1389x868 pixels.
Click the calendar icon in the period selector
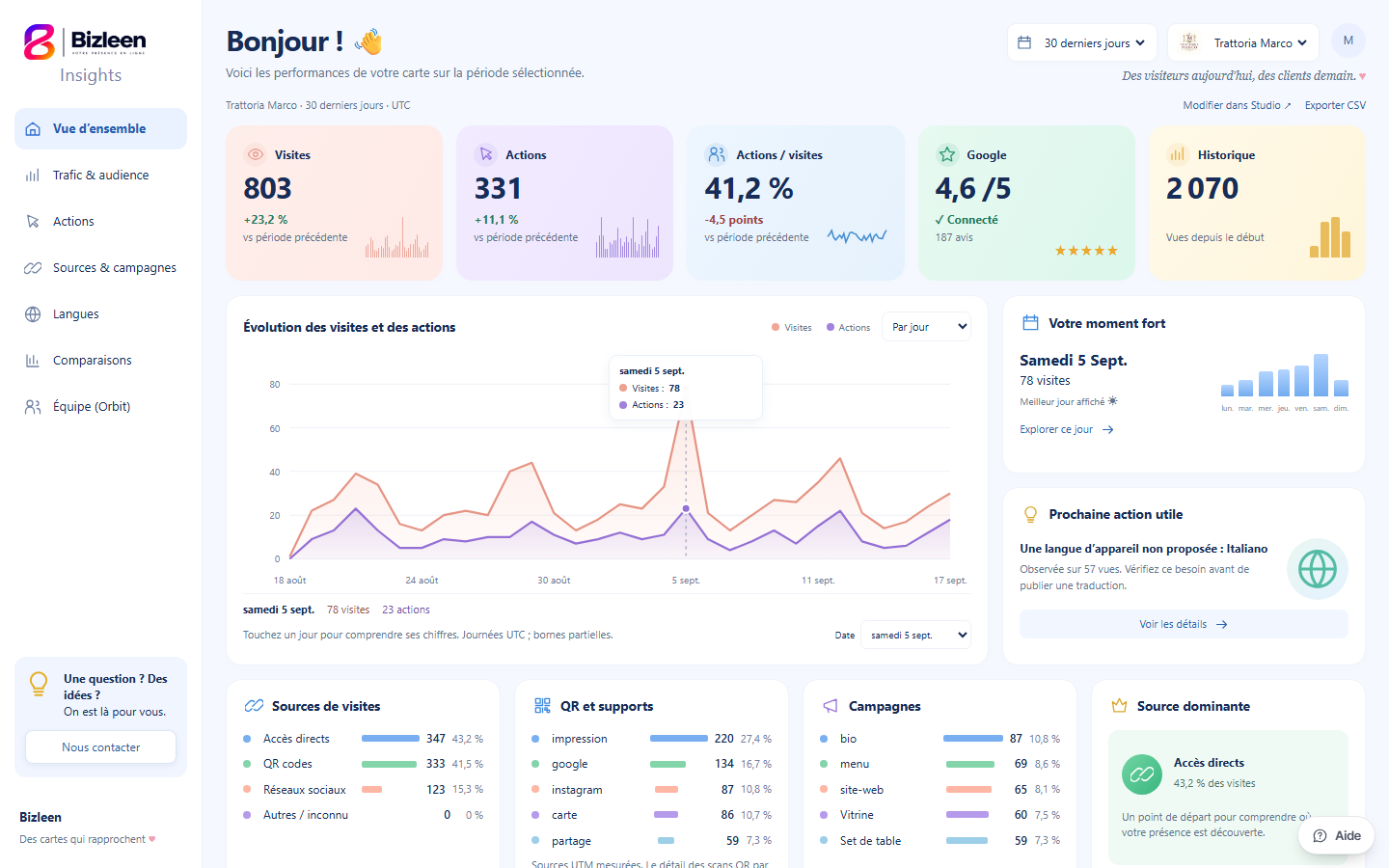click(x=1024, y=42)
